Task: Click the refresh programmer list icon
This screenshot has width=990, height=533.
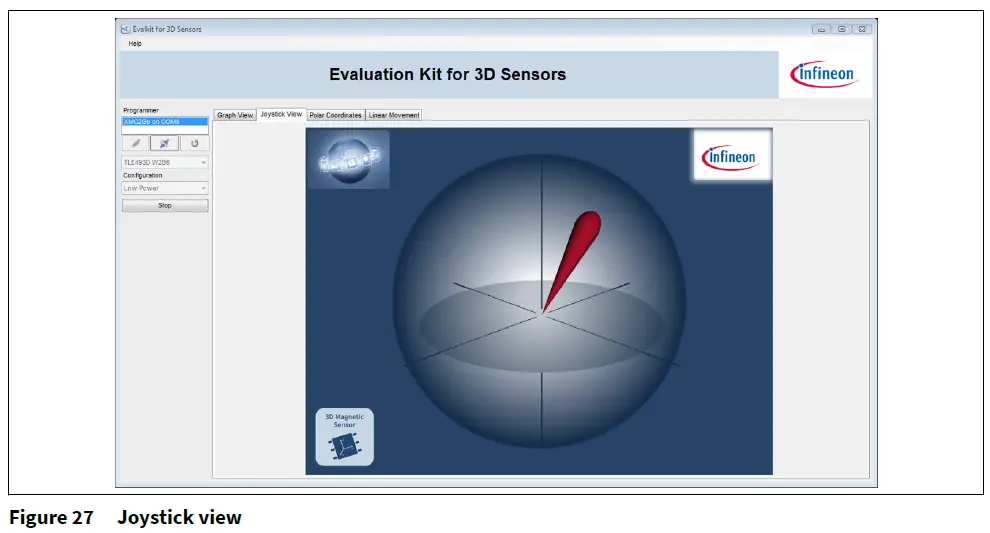Action: (194, 143)
